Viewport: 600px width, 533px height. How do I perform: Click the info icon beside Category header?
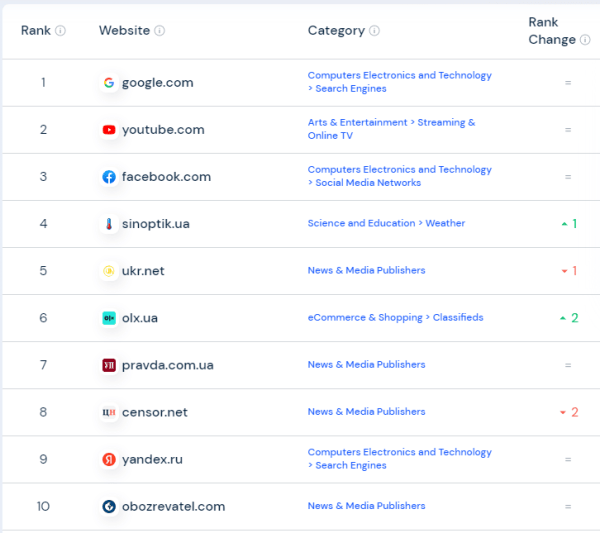pos(374,31)
